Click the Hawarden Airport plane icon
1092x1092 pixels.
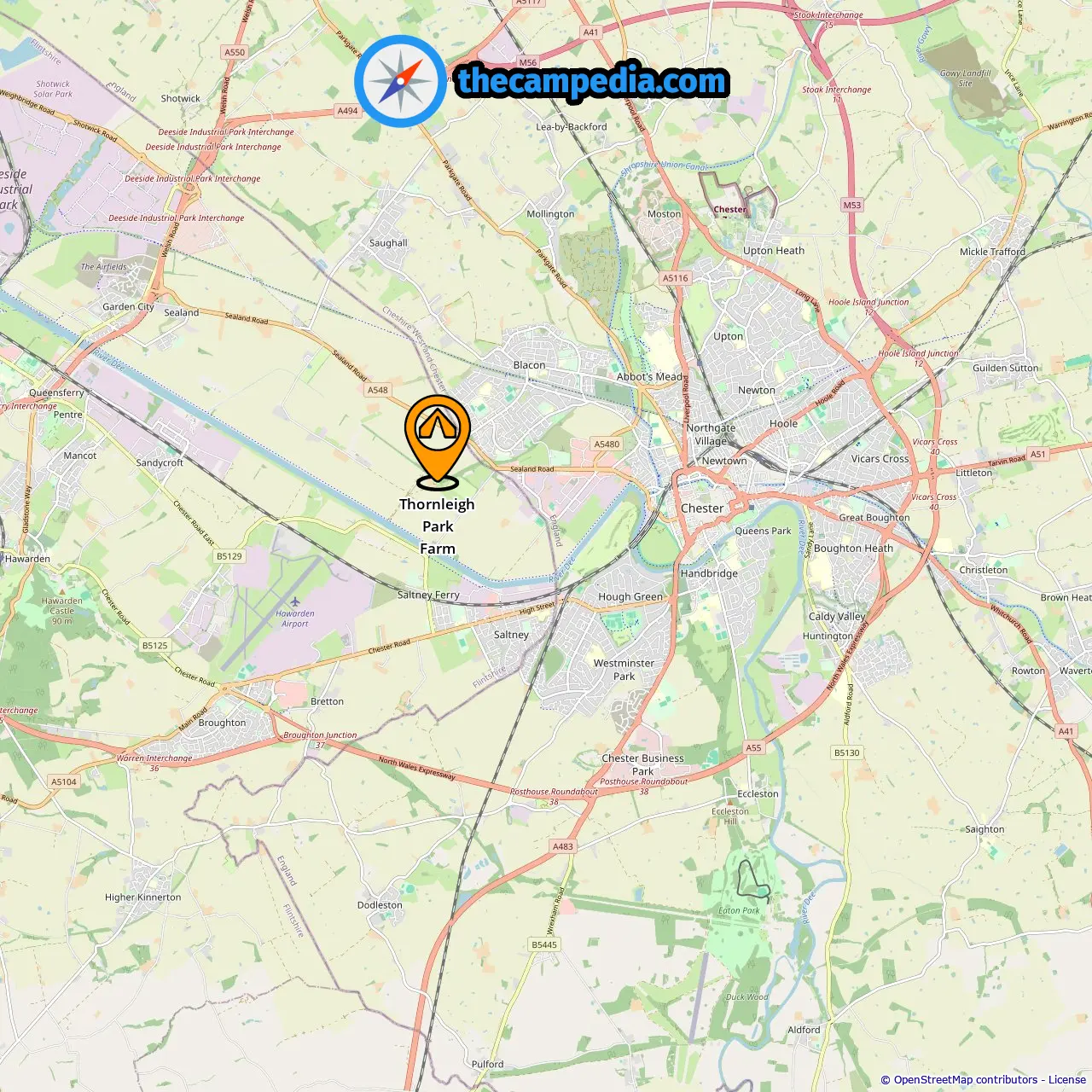[x=295, y=601]
